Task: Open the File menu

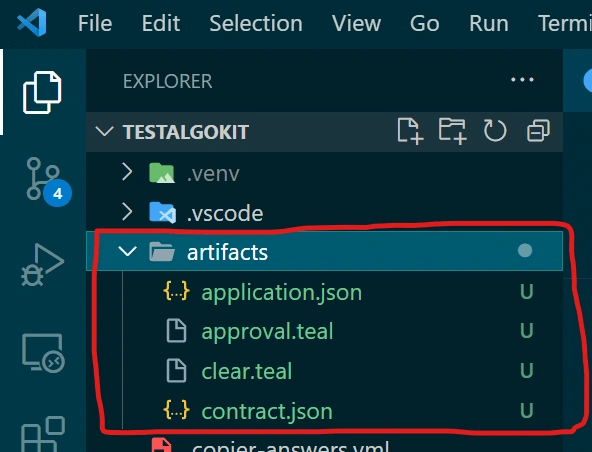Action: [x=95, y=23]
